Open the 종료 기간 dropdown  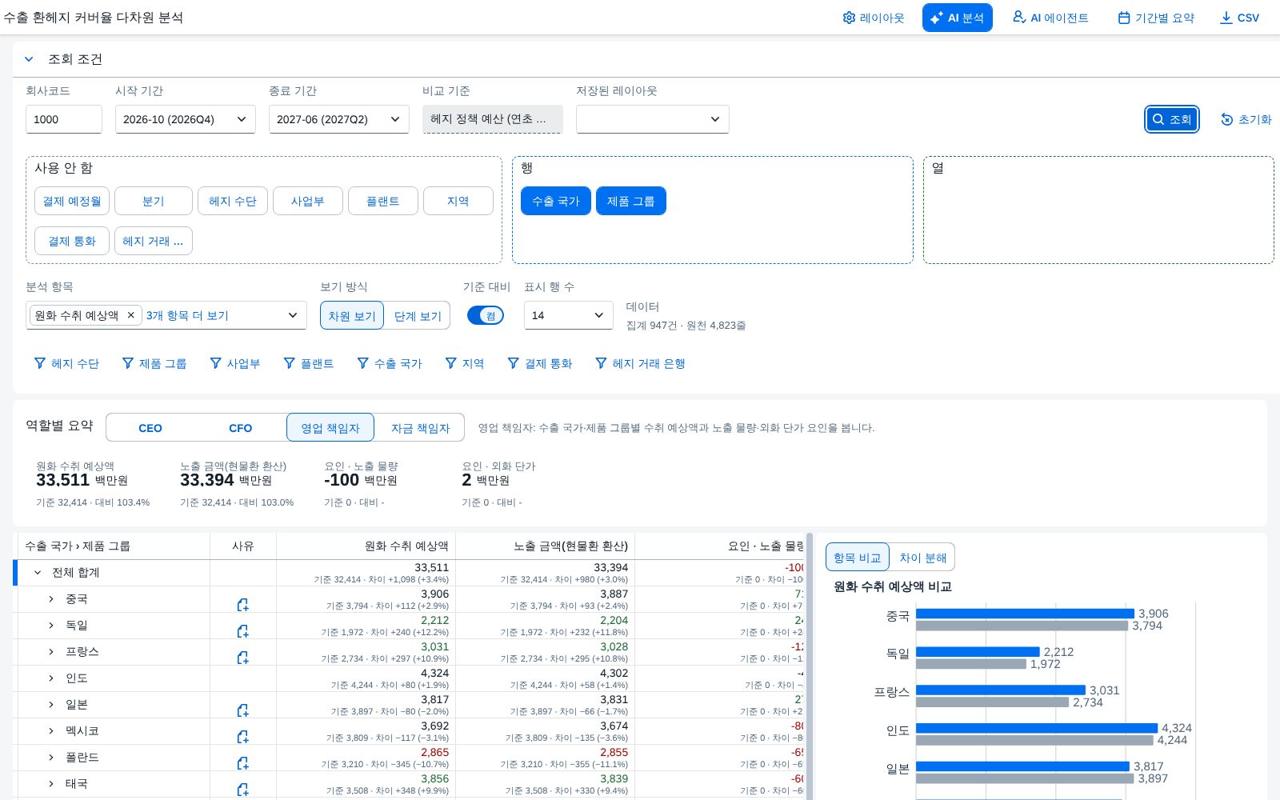pos(339,119)
